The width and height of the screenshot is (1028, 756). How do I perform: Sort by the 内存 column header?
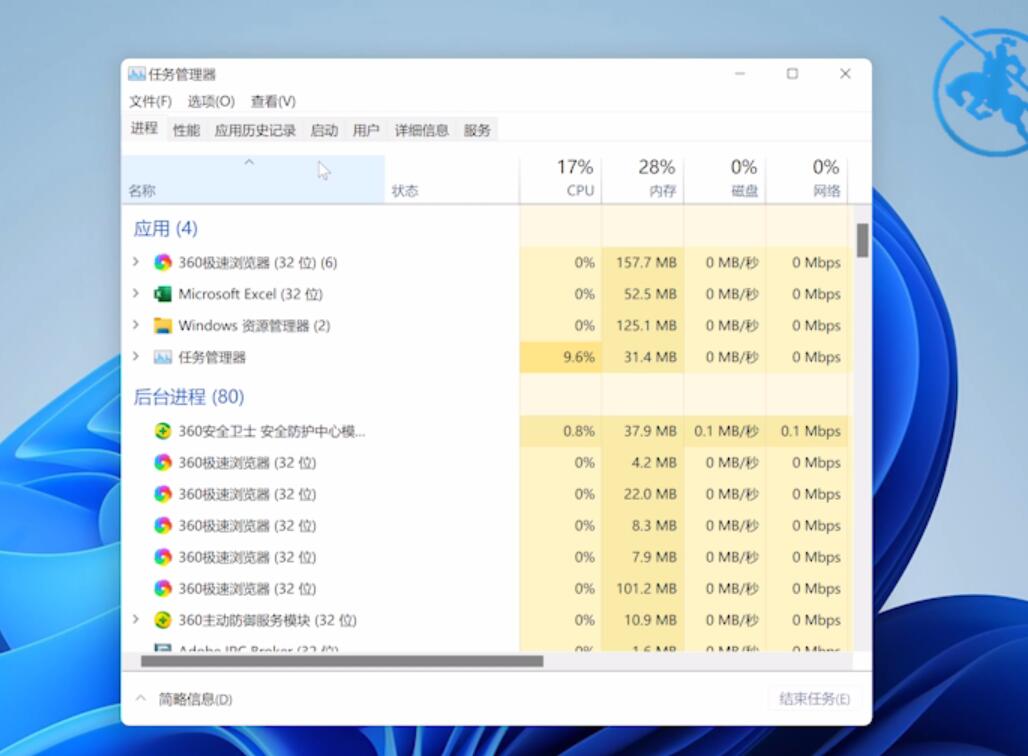[x=642, y=178]
